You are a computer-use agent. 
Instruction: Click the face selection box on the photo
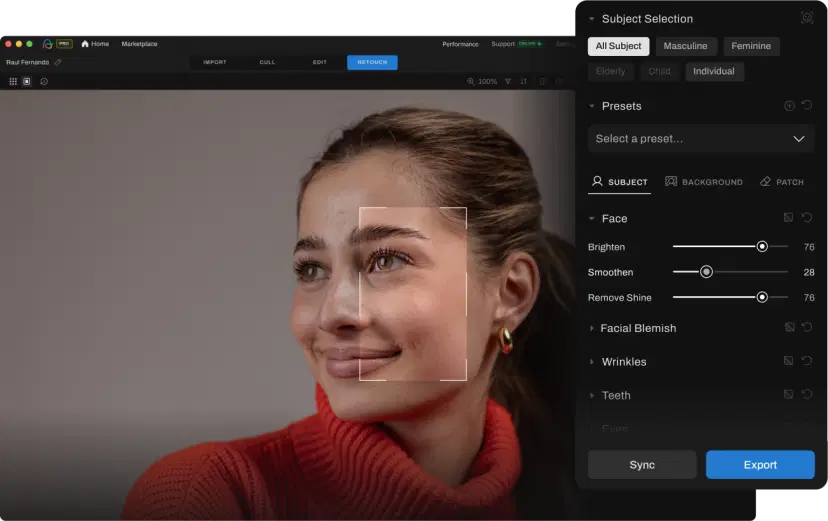pyautogui.click(x=413, y=293)
